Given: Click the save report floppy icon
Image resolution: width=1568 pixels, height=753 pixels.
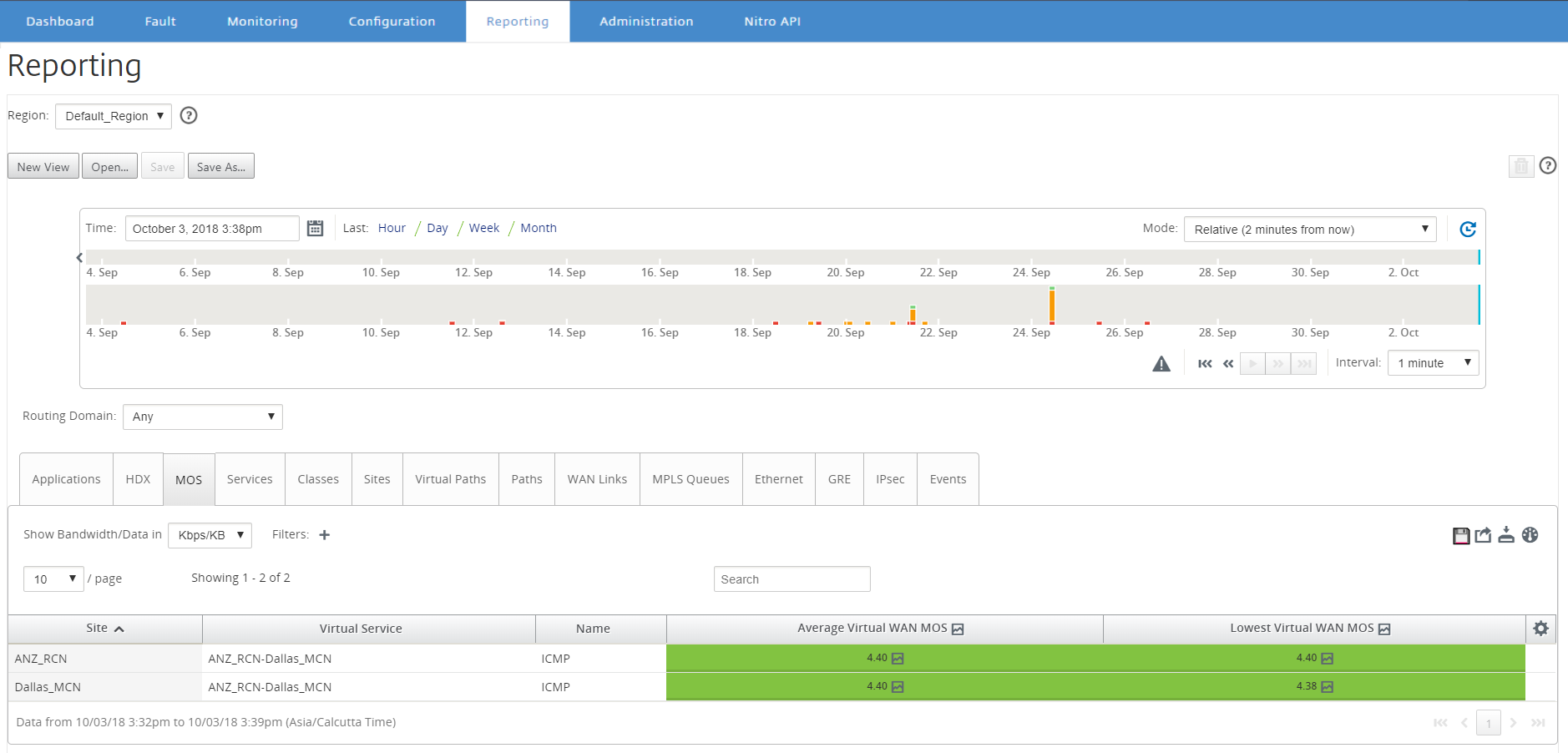Looking at the screenshot, I should pos(1461,535).
